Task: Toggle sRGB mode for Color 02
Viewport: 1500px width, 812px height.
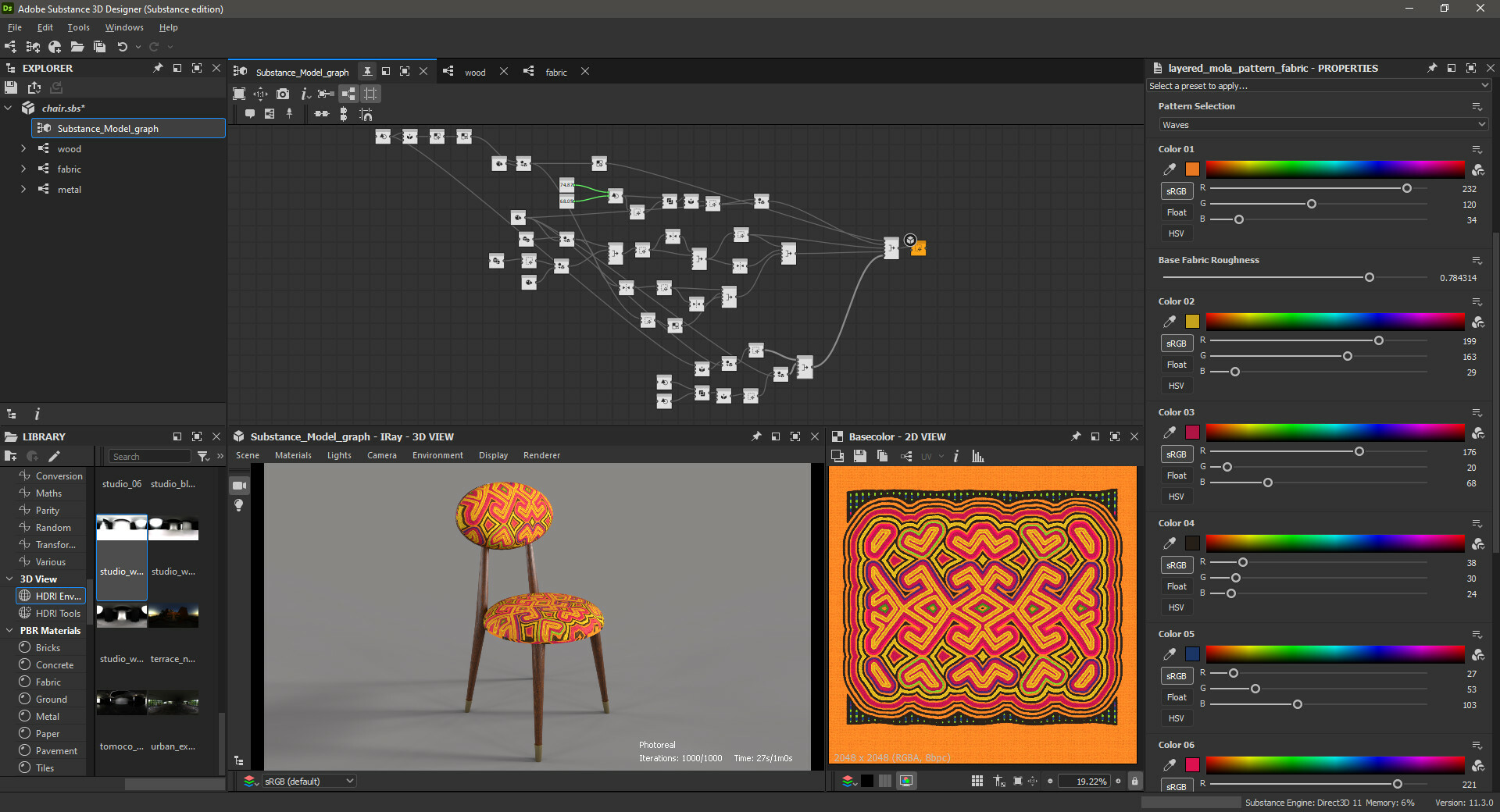Action: pos(1177,343)
